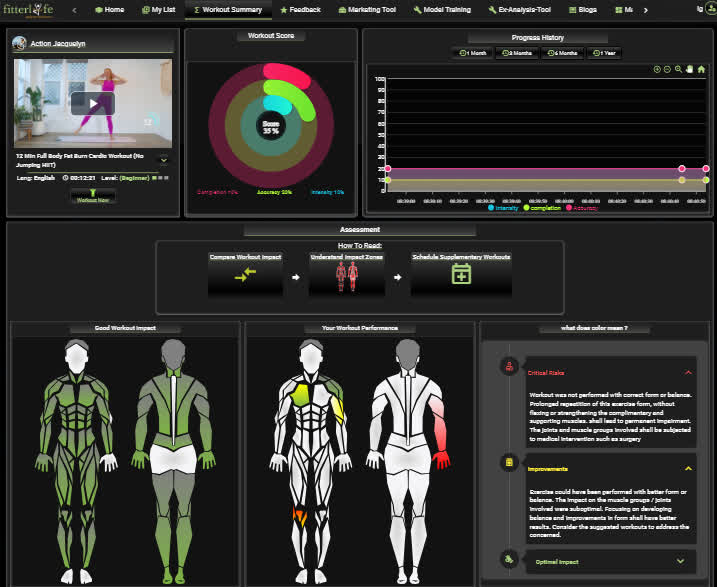Open the Model Training tab

(442, 10)
